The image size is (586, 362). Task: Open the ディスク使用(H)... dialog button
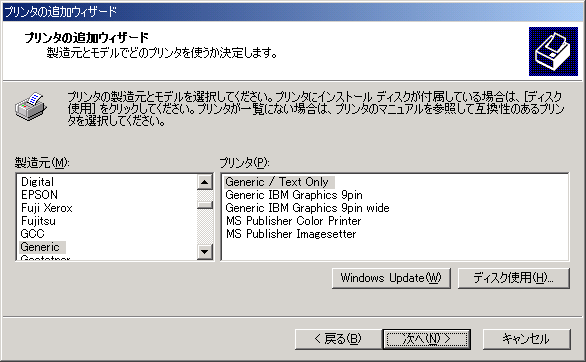[513, 278]
